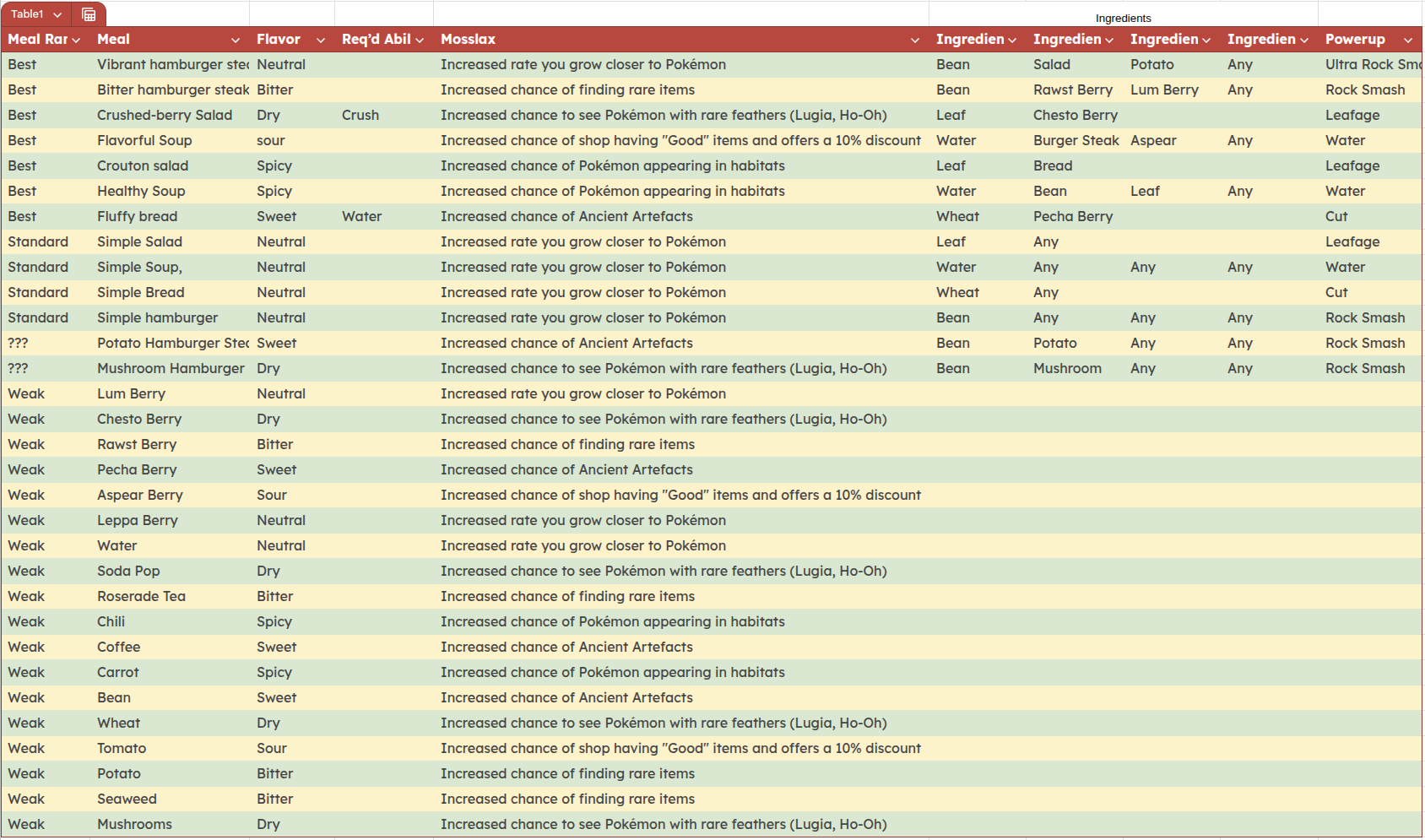Select the Simple Salad cell

click(170, 241)
